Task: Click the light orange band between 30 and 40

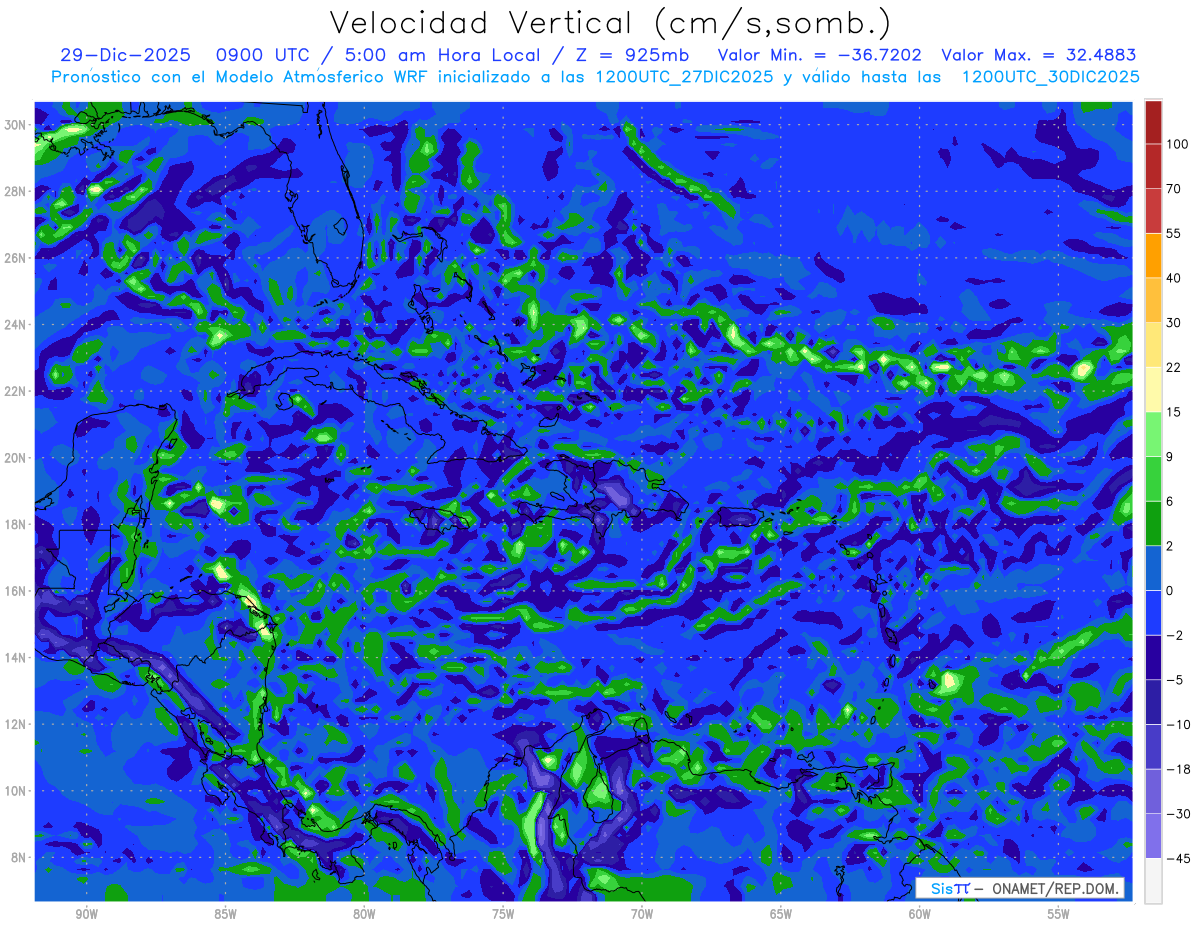Action: pyautogui.click(x=1153, y=300)
